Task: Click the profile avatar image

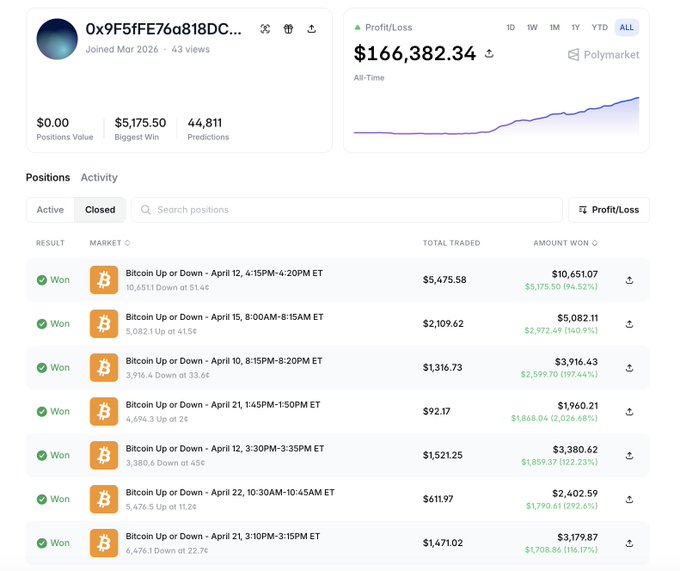Action: [57, 39]
